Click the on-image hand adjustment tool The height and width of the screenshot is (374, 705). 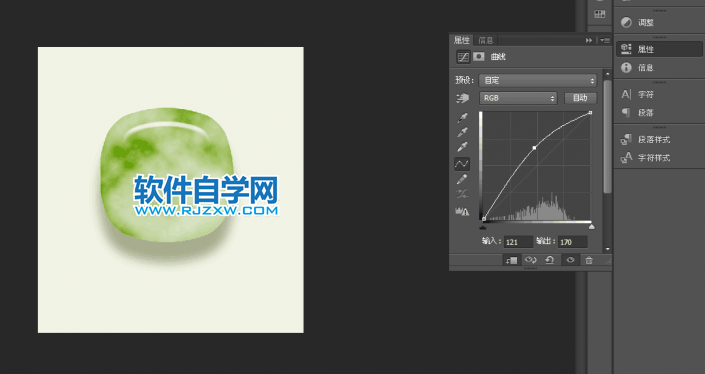click(x=462, y=98)
